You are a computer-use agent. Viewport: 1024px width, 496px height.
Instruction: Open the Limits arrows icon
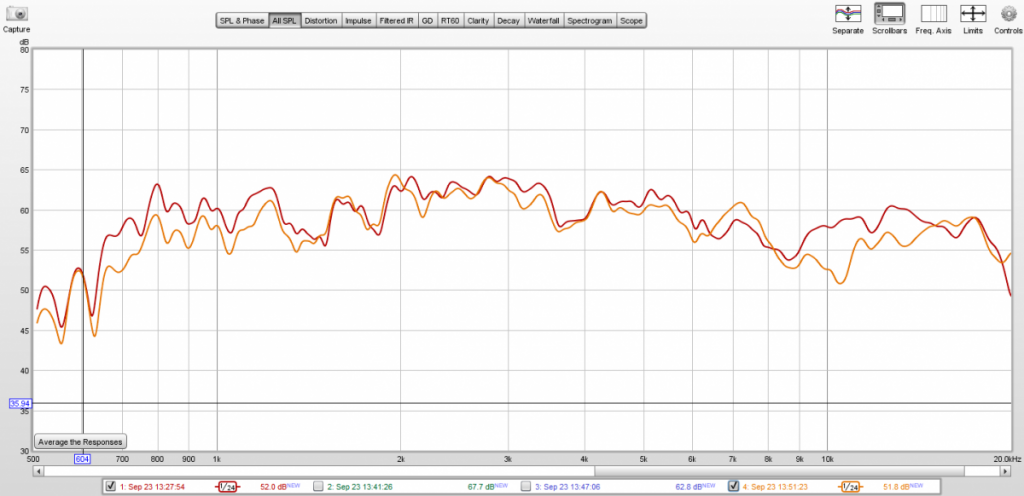tap(972, 13)
